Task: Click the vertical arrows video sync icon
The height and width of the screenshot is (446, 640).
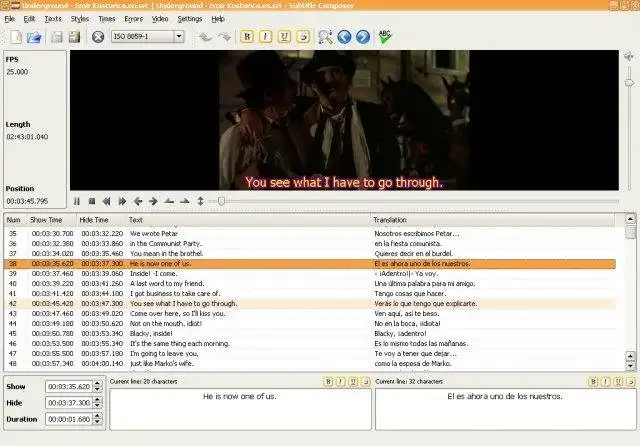Action: [200, 201]
